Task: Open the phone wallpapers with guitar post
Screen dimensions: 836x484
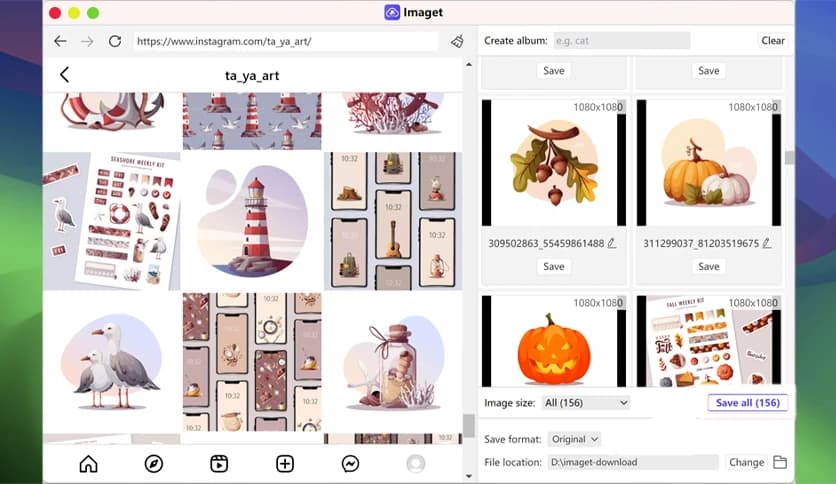Action: coord(393,221)
